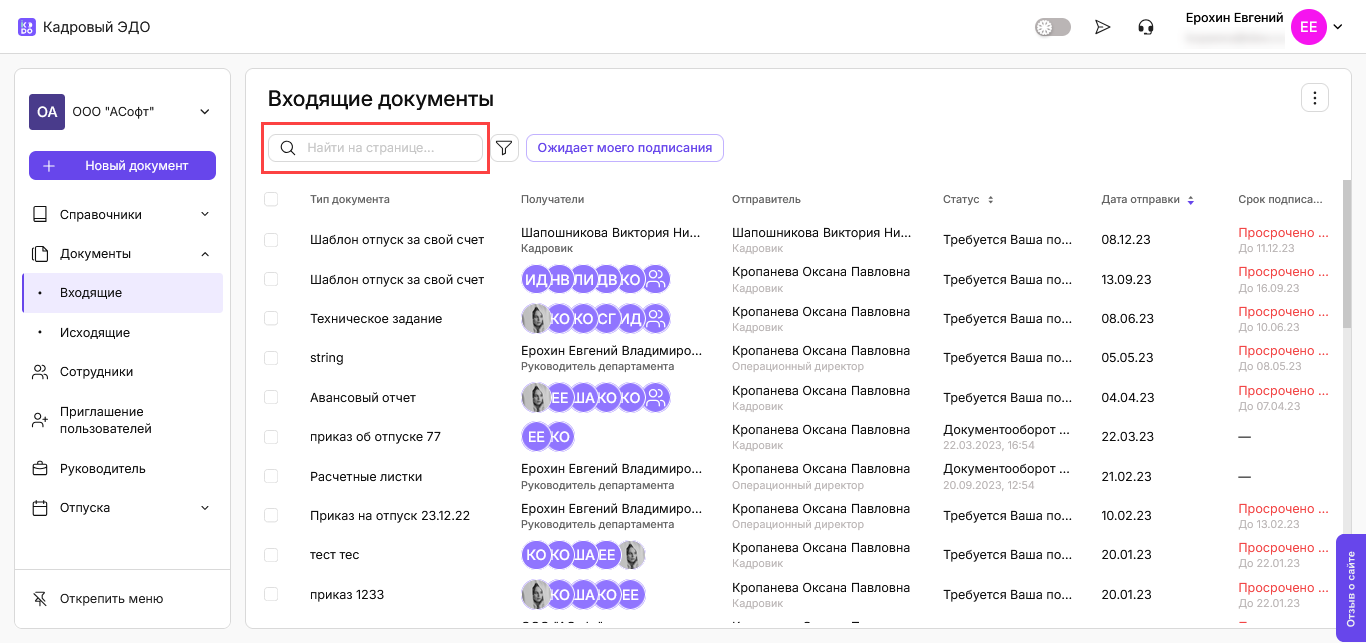Viewport: 1366px width, 643px height.
Task: Select the checkbox for Авансовый отчет row
Action: point(271,397)
